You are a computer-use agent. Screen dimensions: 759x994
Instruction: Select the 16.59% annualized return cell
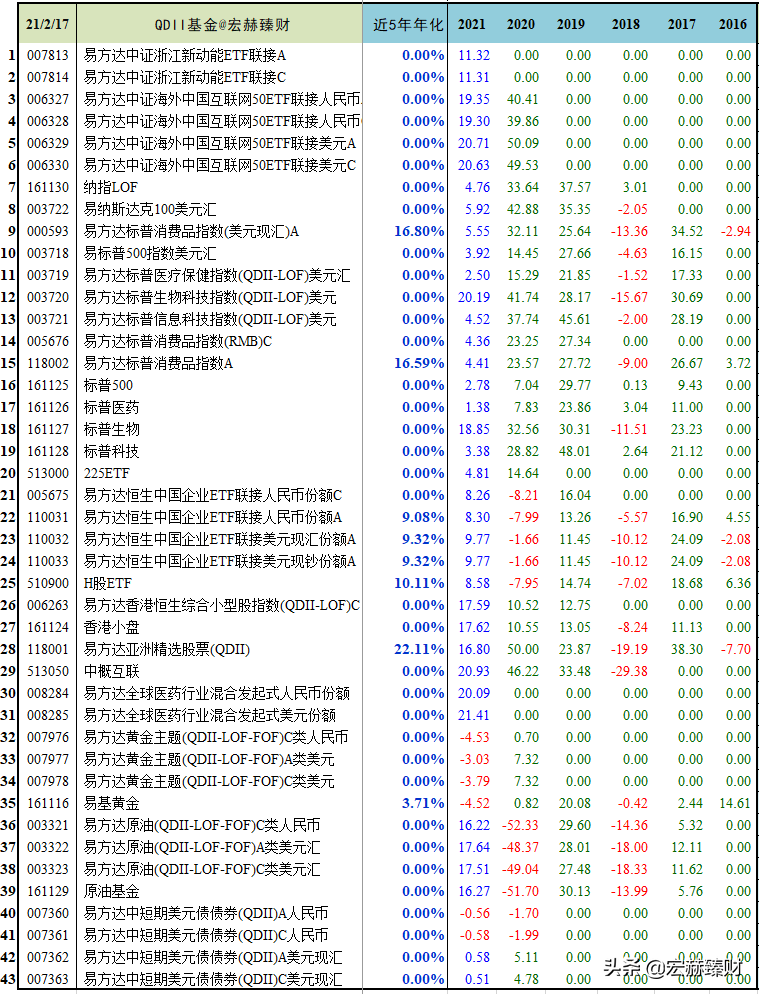419,363
